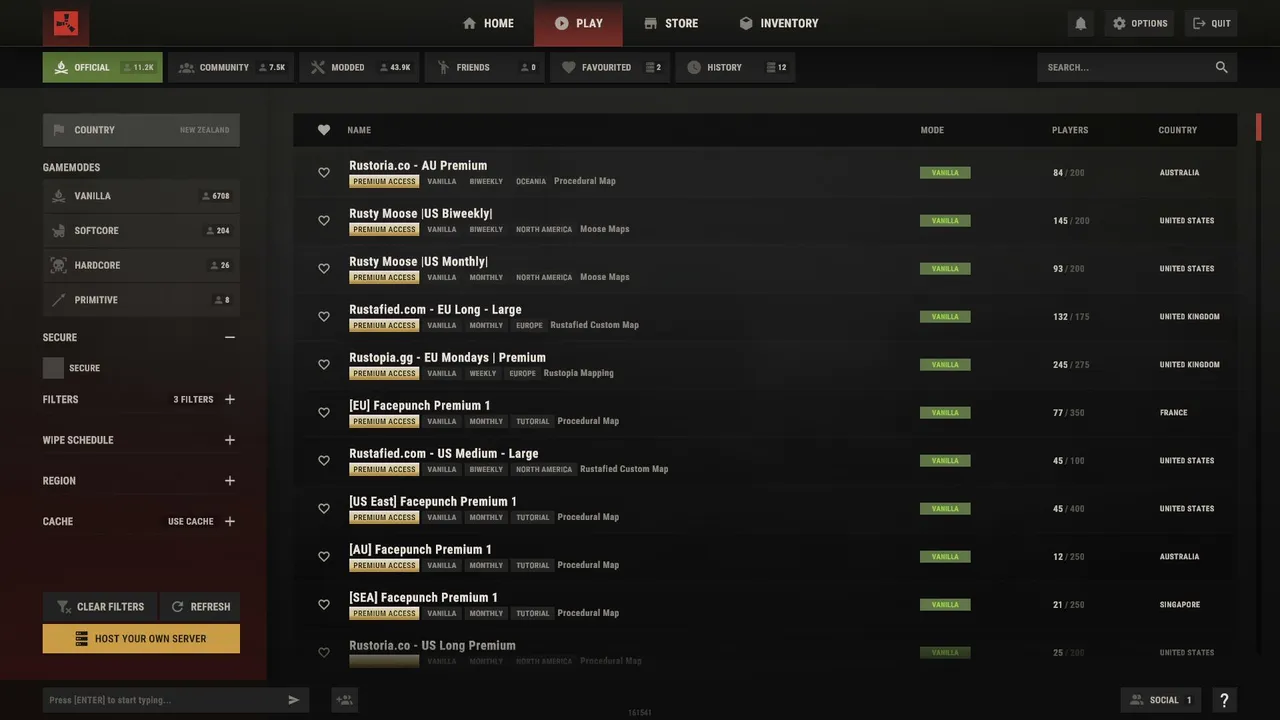Open the Inventory menu
Image resolution: width=1280 pixels, height=720 pixels.
[779, 23]
